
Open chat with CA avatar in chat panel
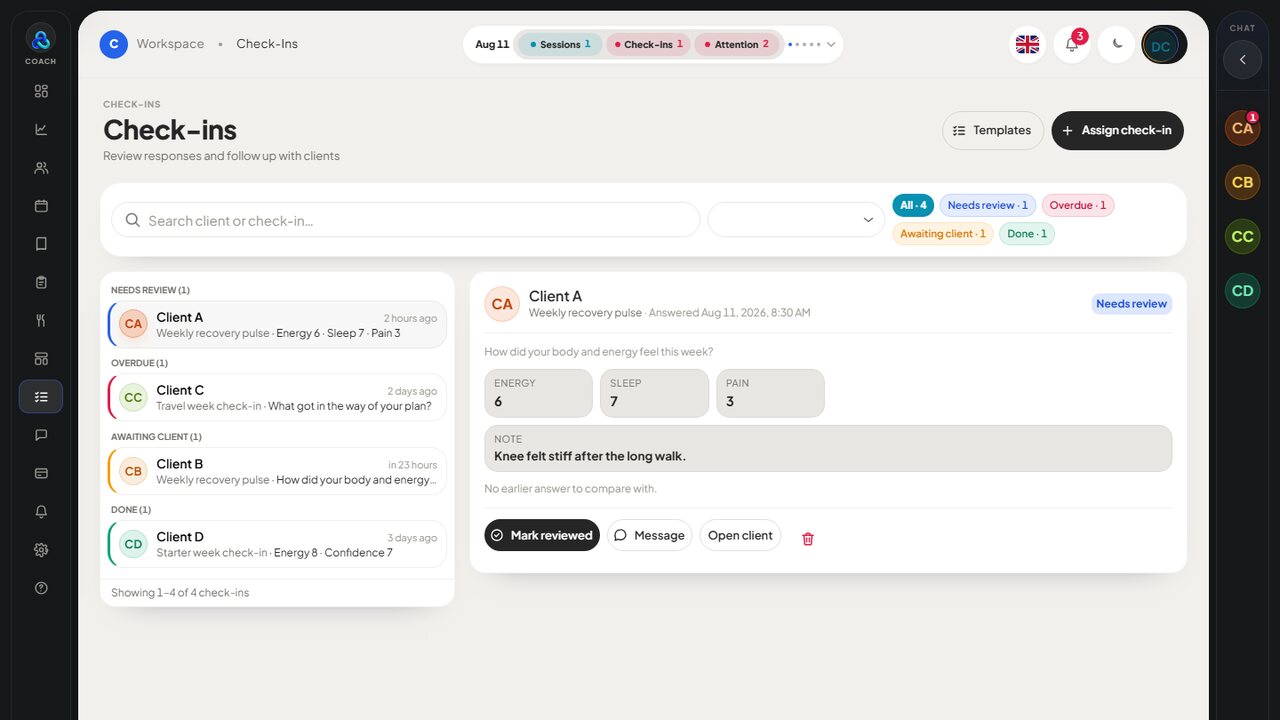click(x=1242, y=128)
